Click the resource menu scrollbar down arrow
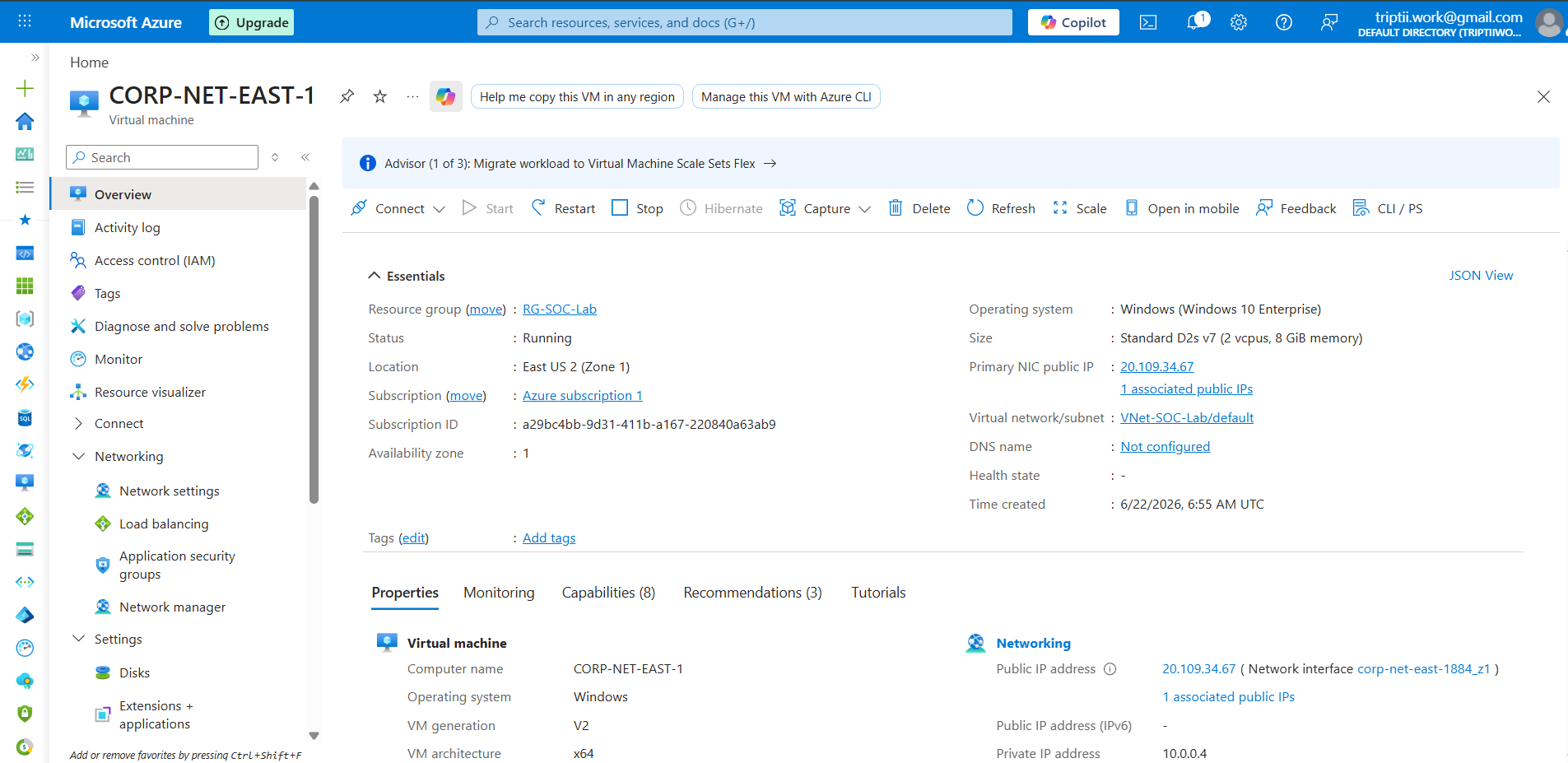Viewport: 1568px width, 763px height. point(314,736)
